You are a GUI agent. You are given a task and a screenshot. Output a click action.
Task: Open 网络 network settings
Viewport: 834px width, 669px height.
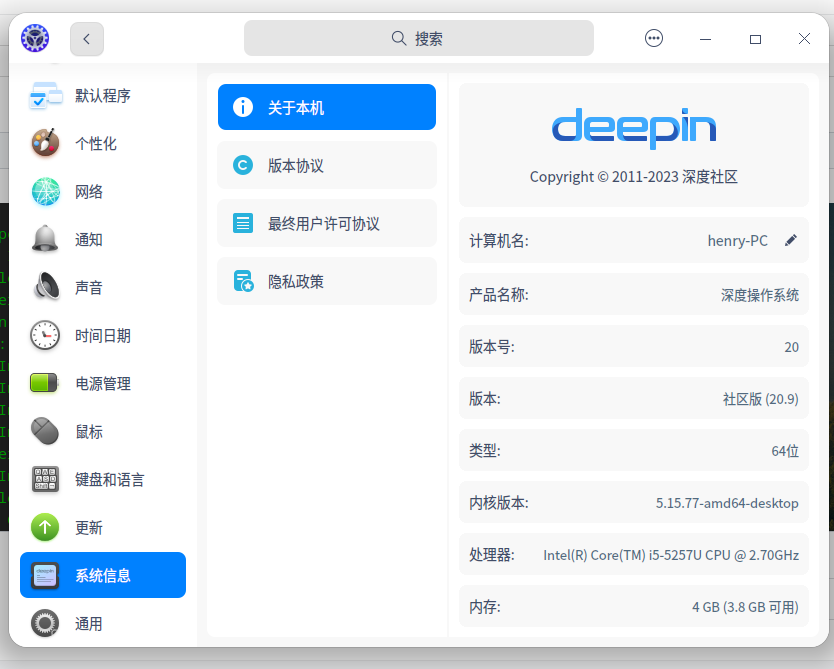coord(89,192)
